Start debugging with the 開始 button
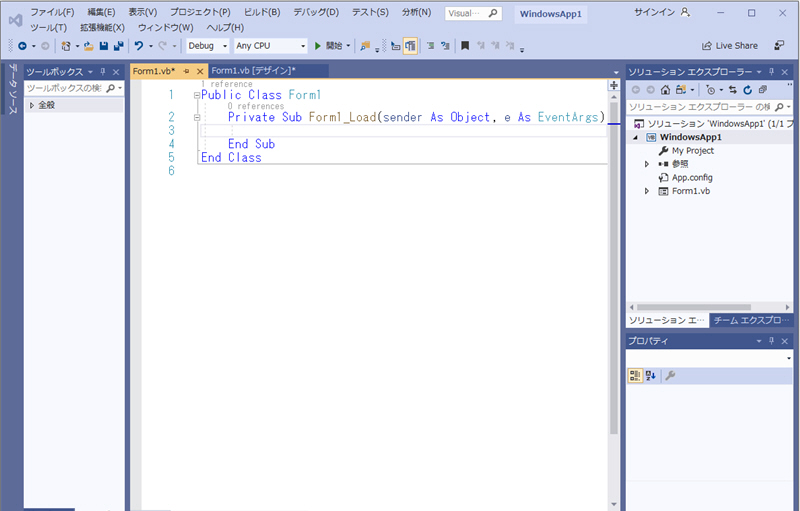Image resolution: width=800 pixels, height=511 pixels. coord(329,46)
